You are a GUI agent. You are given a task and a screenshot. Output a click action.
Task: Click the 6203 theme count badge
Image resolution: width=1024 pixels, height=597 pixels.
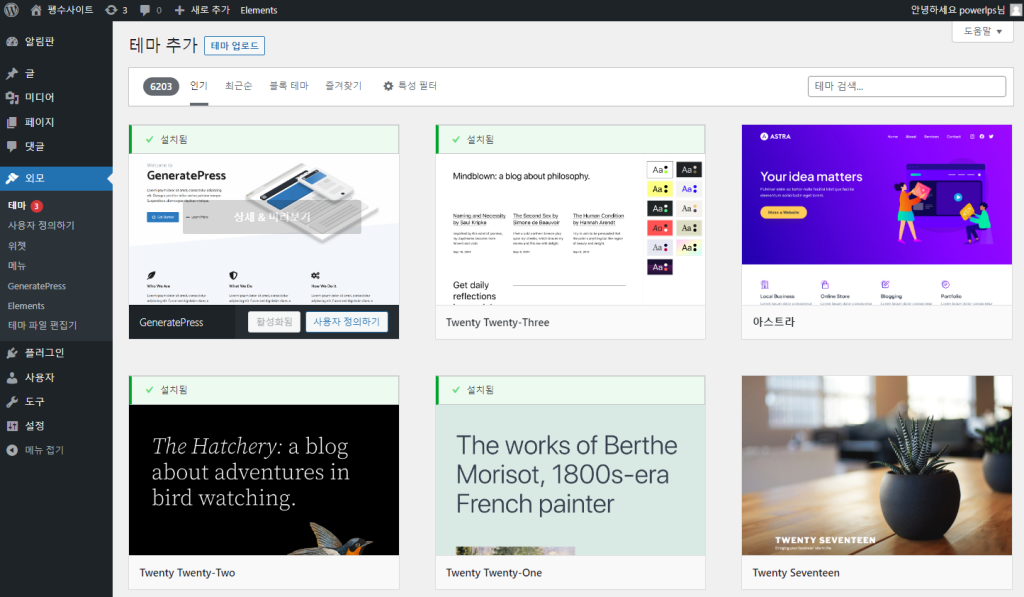click(161, 86)
